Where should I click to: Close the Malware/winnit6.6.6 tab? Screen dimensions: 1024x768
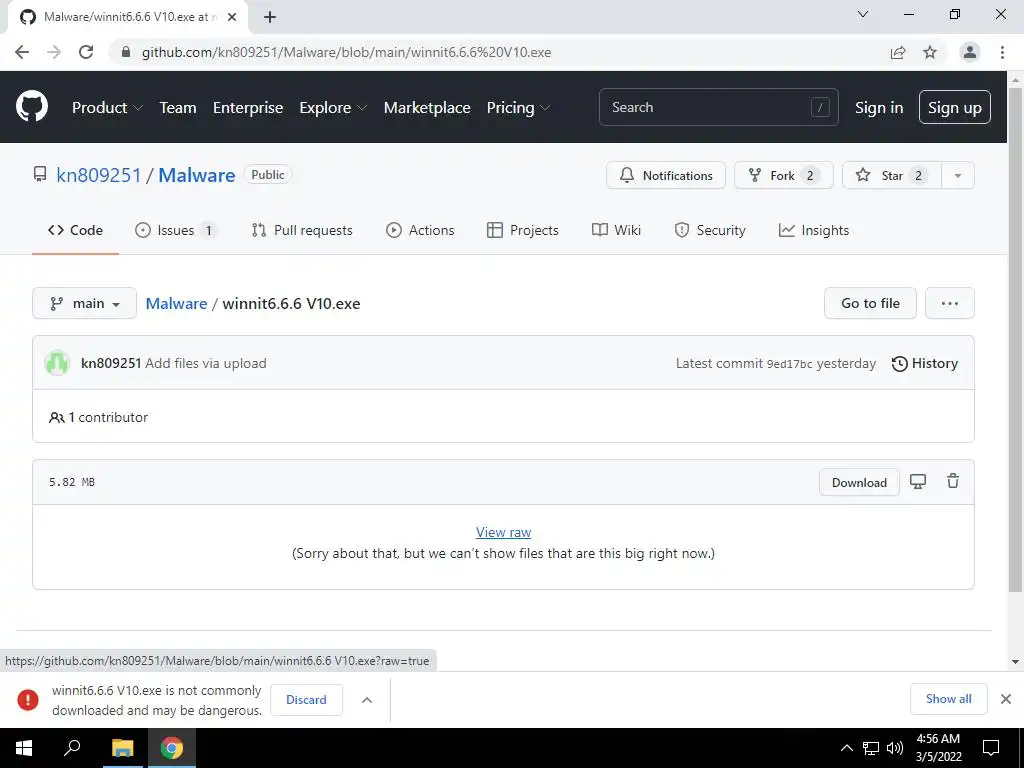232,17
